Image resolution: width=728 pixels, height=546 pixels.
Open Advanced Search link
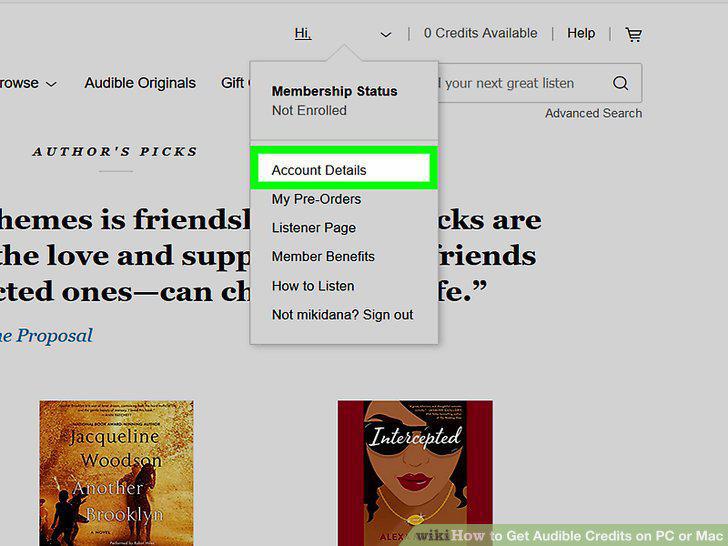[593, 113]
